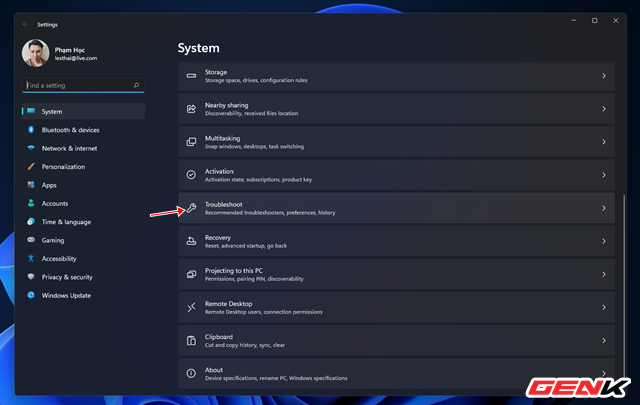Screen dimensions: 640x405
Task: Open Recovery via its right chevron
Action: 604,241
